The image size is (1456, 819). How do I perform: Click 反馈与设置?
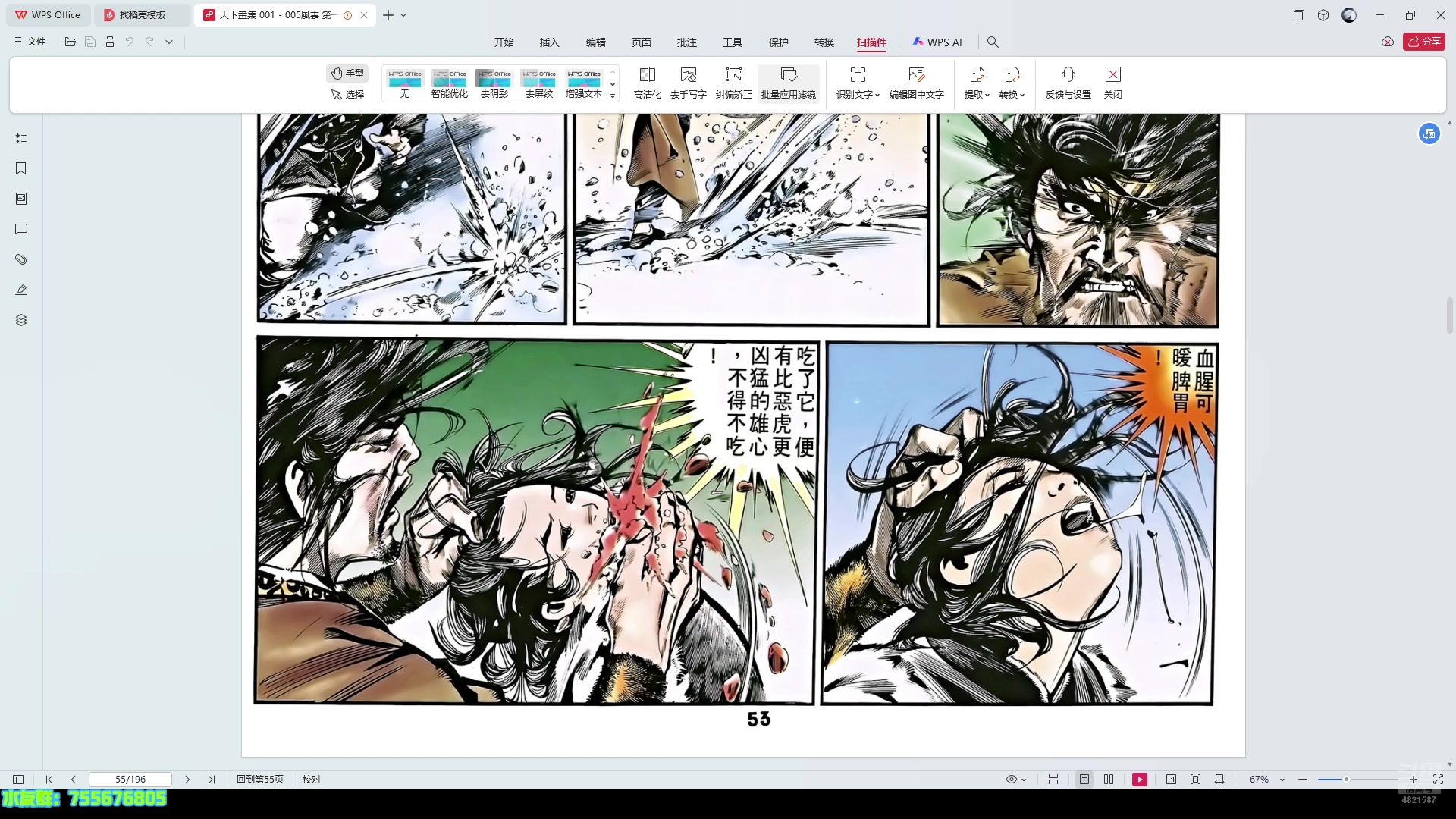1068,83
